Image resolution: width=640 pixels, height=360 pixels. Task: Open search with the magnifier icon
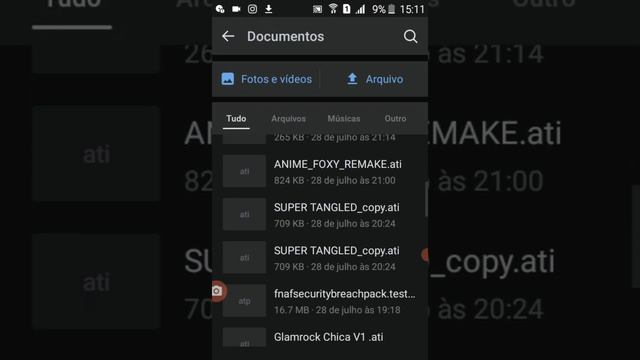(410, 36)
